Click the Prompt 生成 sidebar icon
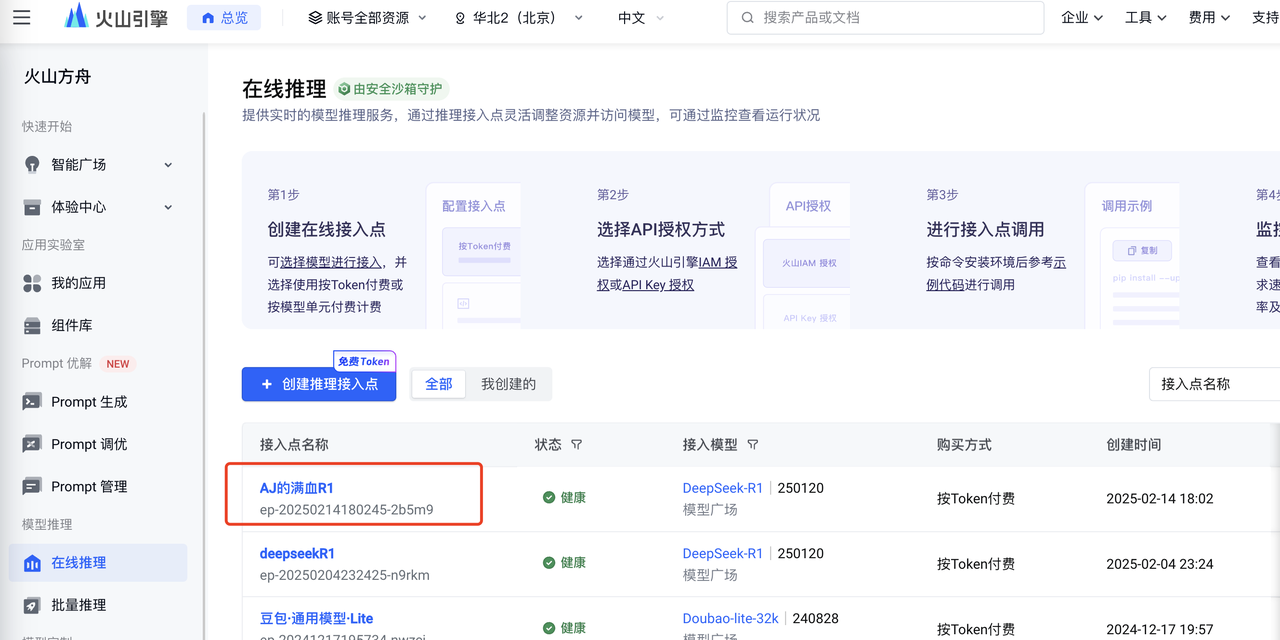This screenshot has width=1280, height=640. pos(32,402)
